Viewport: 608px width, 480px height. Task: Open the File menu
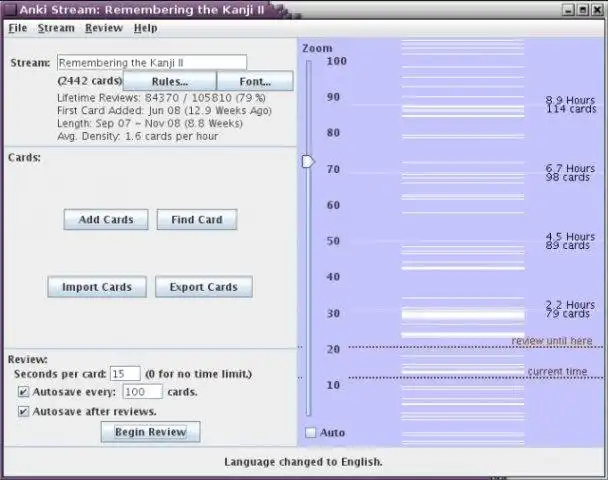click(x=18, y=28)
